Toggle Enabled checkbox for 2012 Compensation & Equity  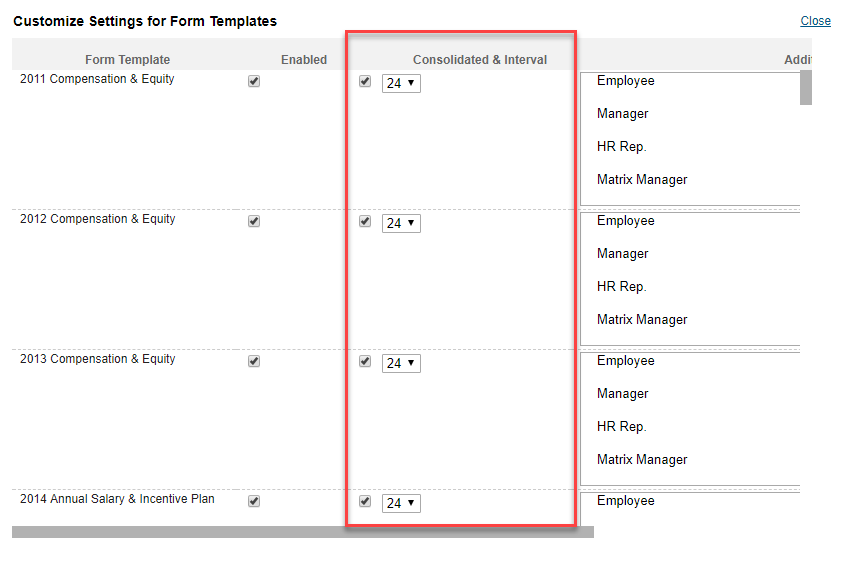[254, 221]
